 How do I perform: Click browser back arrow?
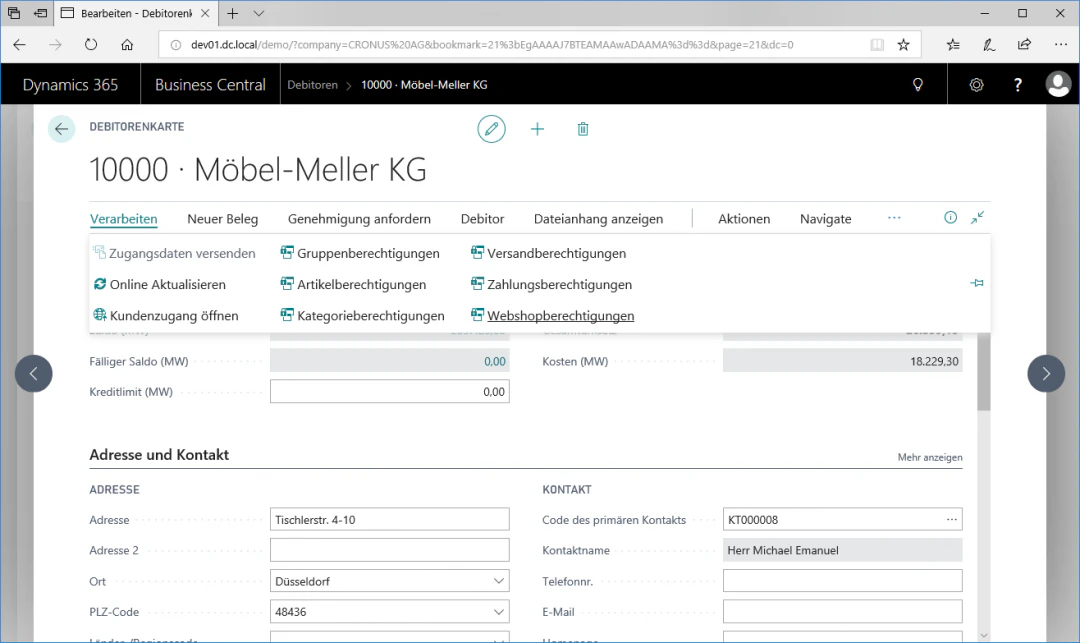(x=19, y=45)
